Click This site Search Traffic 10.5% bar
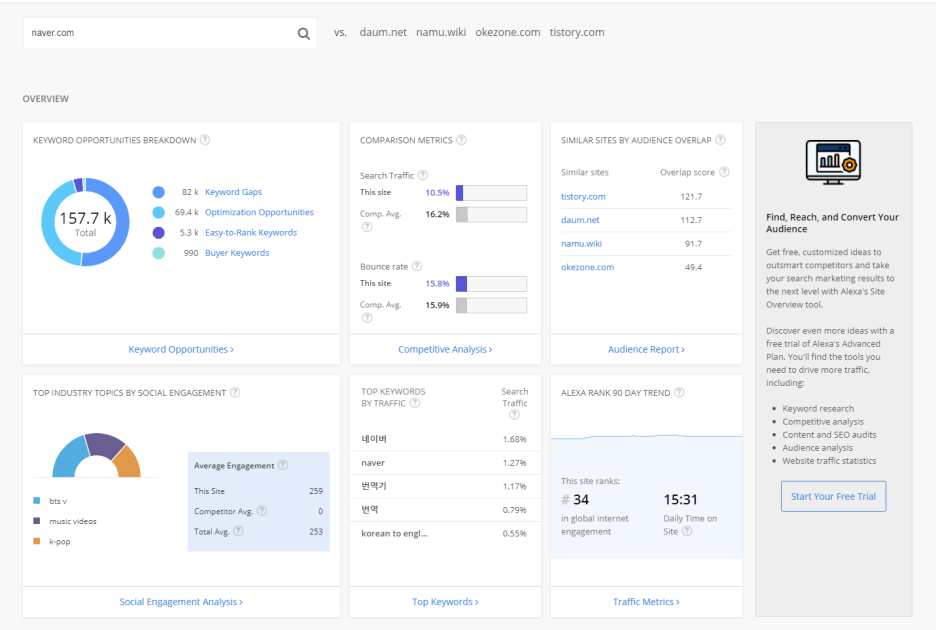 coord(491,193)
